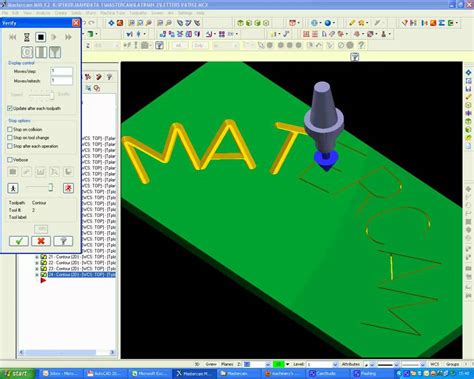Enable 'Stop on collision' checkbox
Viewport: 474px width, 379px height.
[x=10, y=129]
